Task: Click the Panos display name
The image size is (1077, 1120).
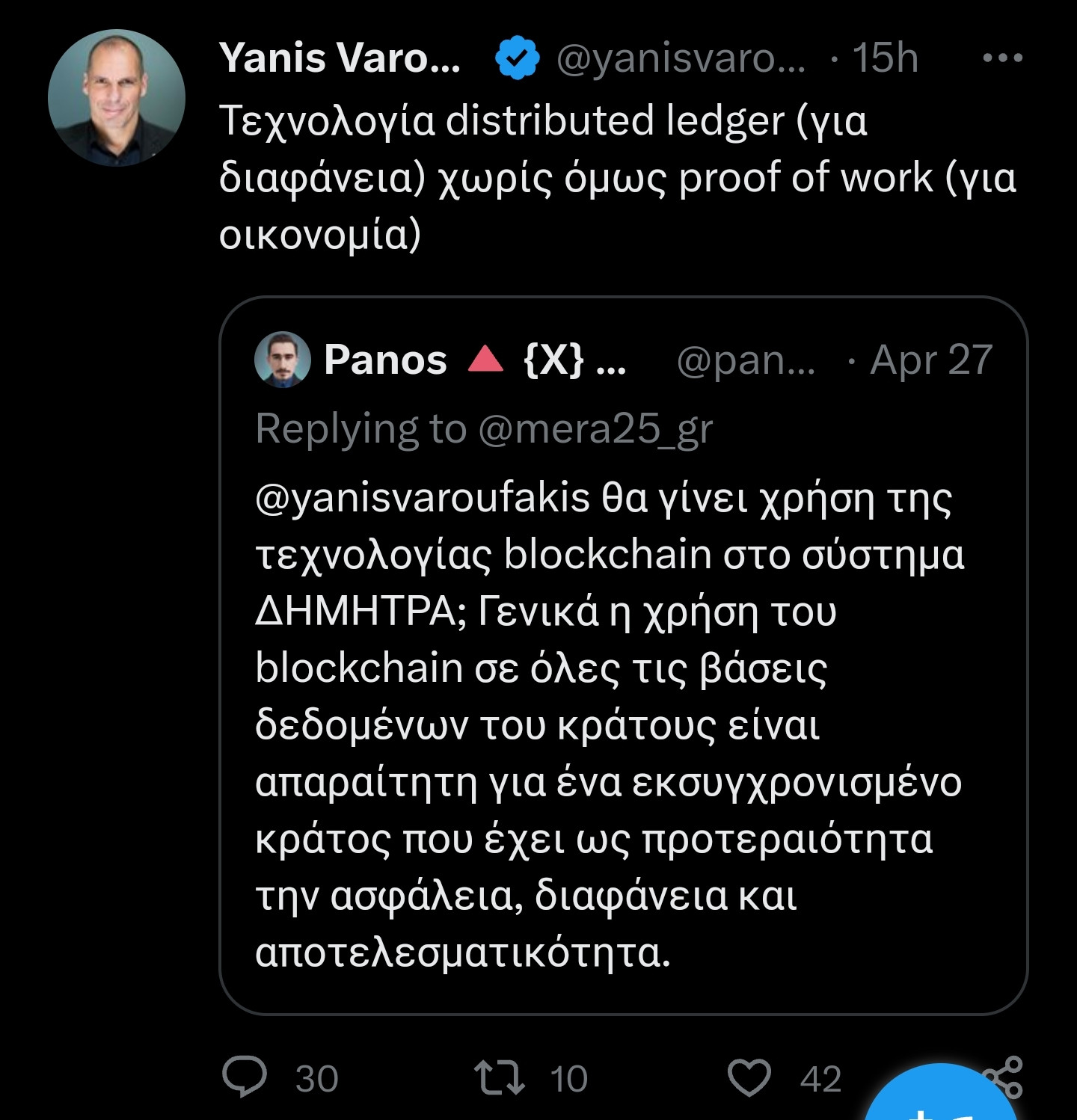Action: point(385,360)
